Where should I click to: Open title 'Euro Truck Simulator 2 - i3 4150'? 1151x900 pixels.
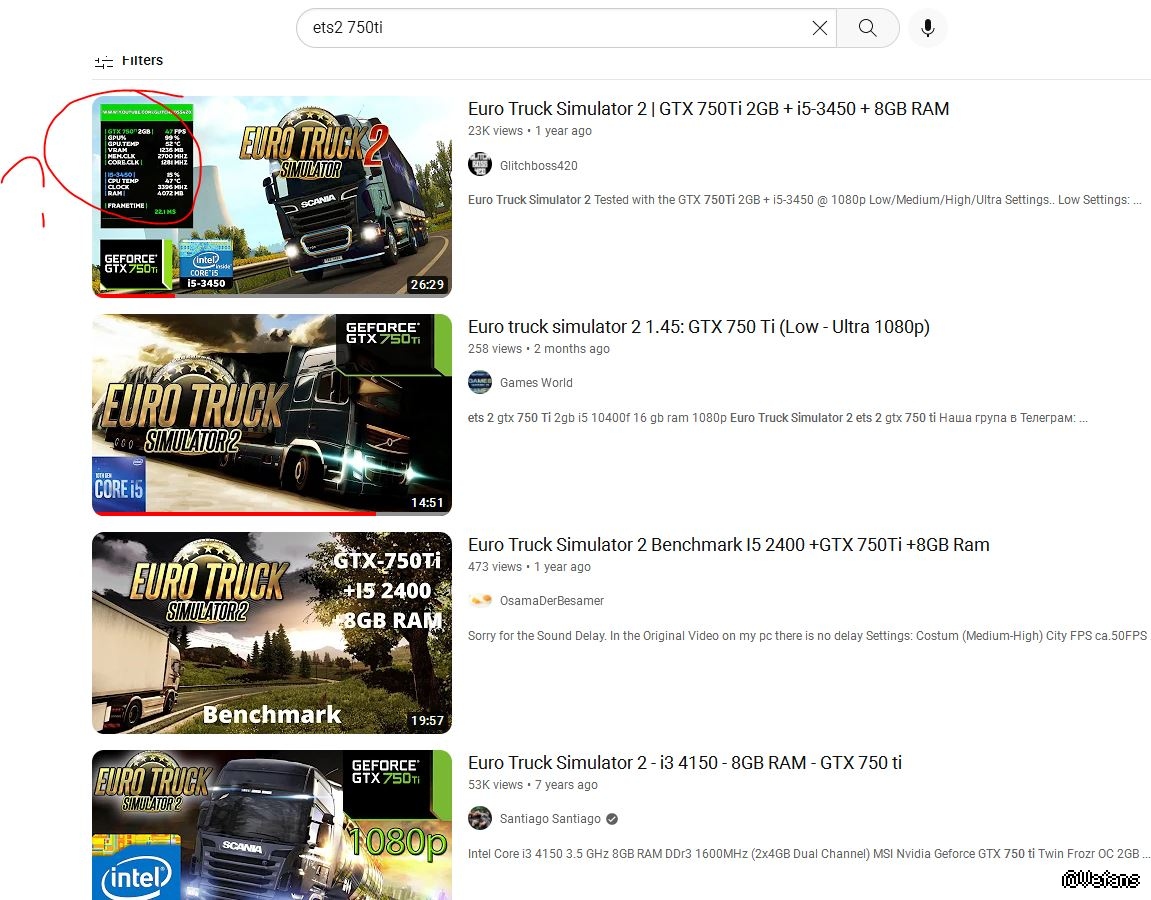coord(685,763)
